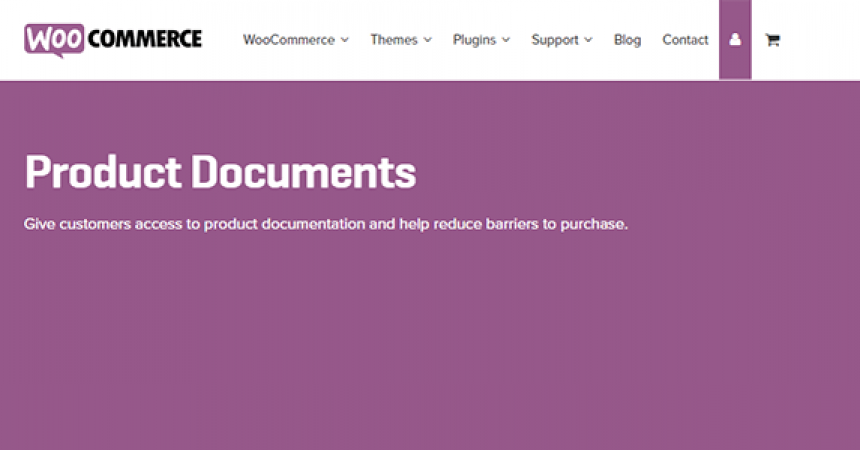Expand the Themes dropdown chevron
This screenshot has height=450, width=860.
pyautogui.click(x=428, y=40)
